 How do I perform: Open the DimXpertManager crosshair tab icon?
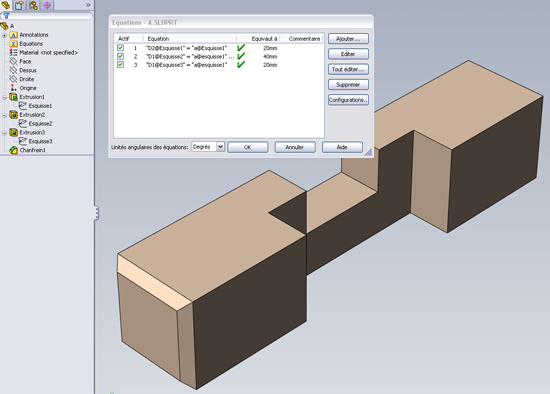tap(47, 5)
